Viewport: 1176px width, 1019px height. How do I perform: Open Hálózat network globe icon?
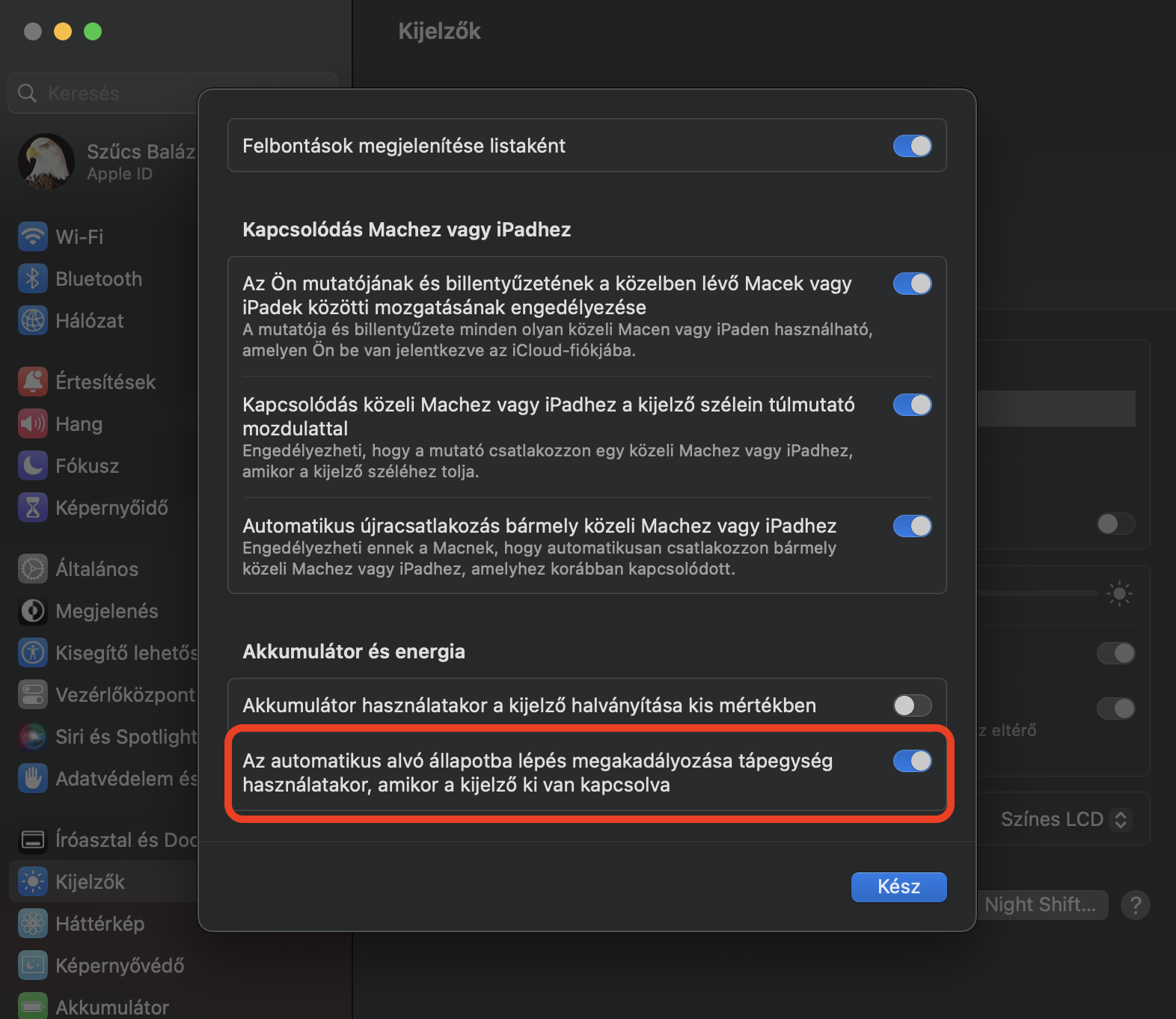32,320
